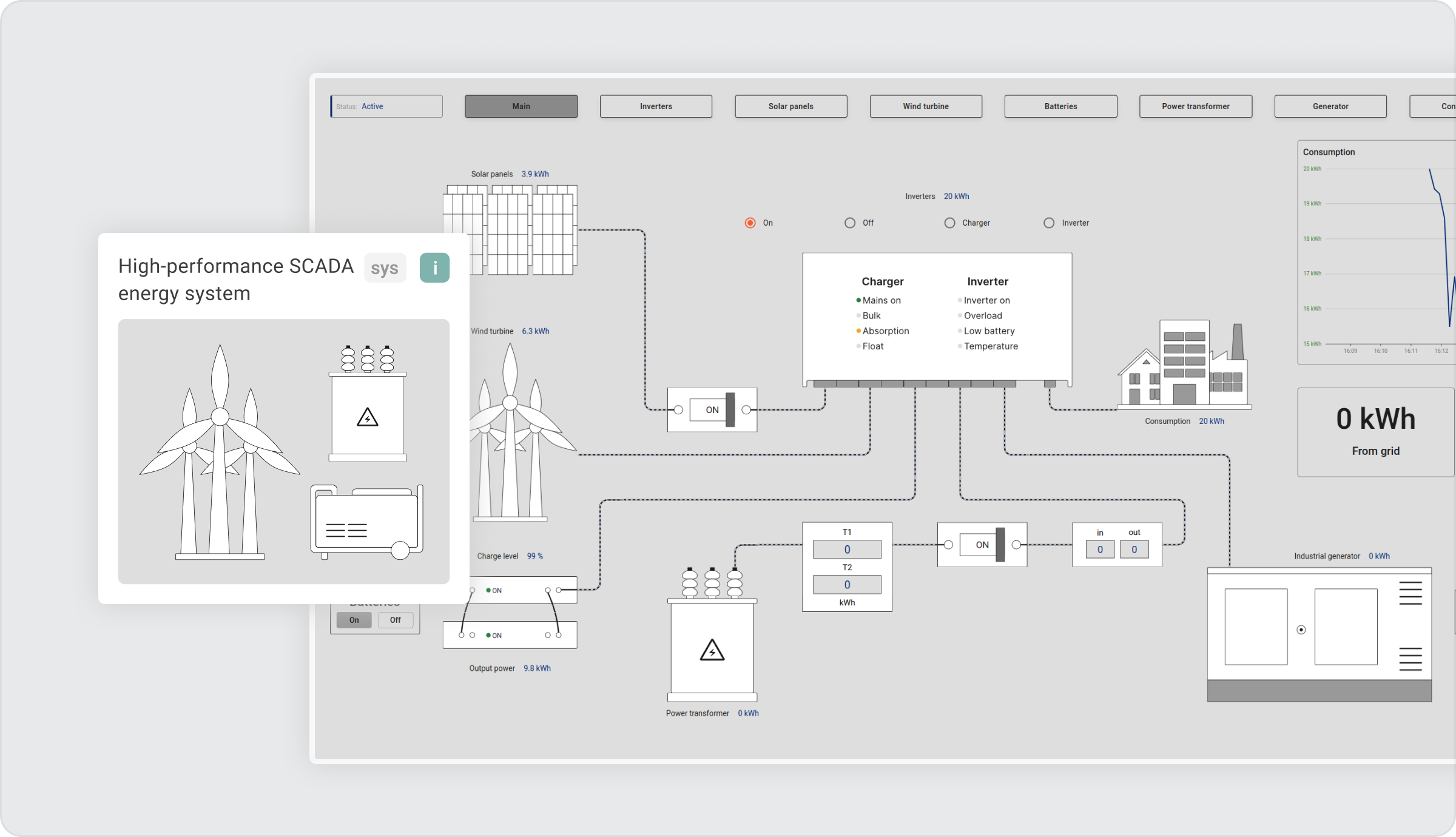Toggle the ON breaker switch near the inverter

click(x=711, y=409)
